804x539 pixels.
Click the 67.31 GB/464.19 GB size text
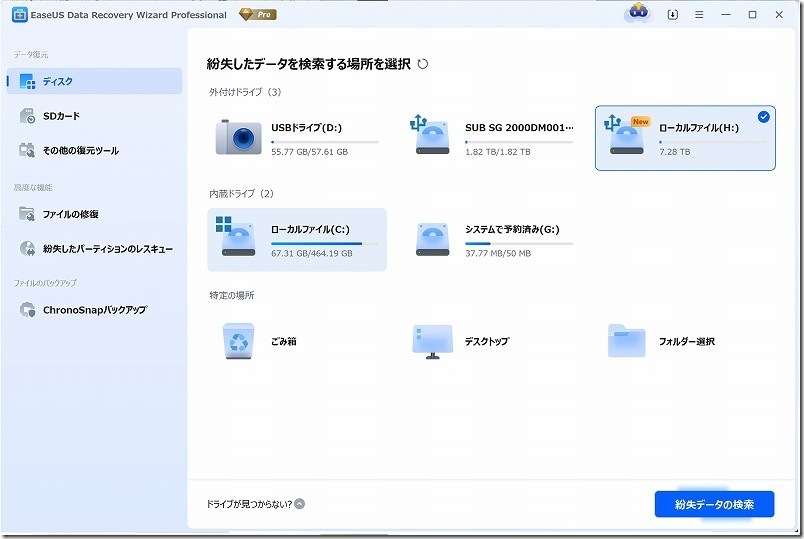312,253
